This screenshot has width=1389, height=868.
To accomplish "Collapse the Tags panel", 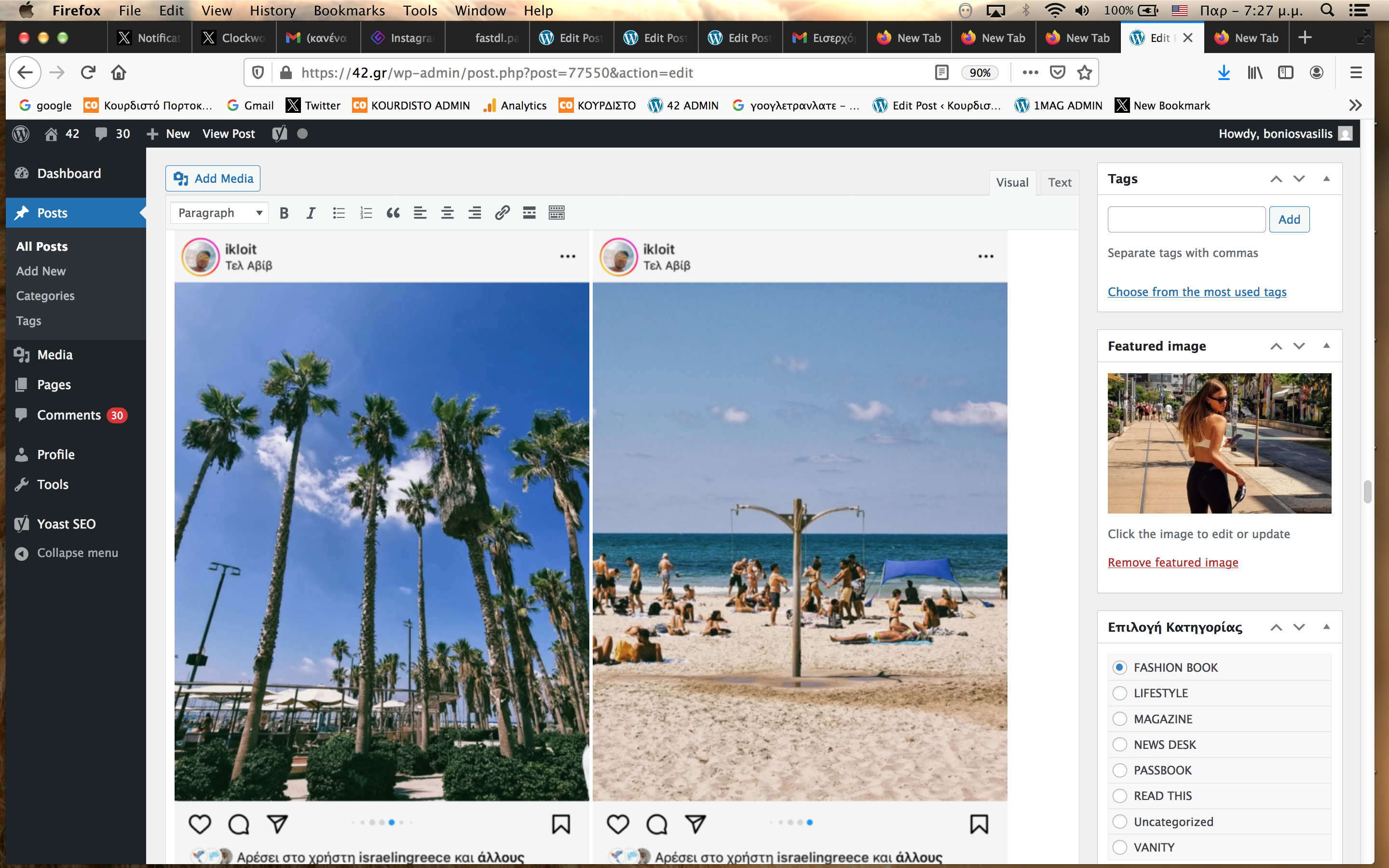I will (1326, 178).
